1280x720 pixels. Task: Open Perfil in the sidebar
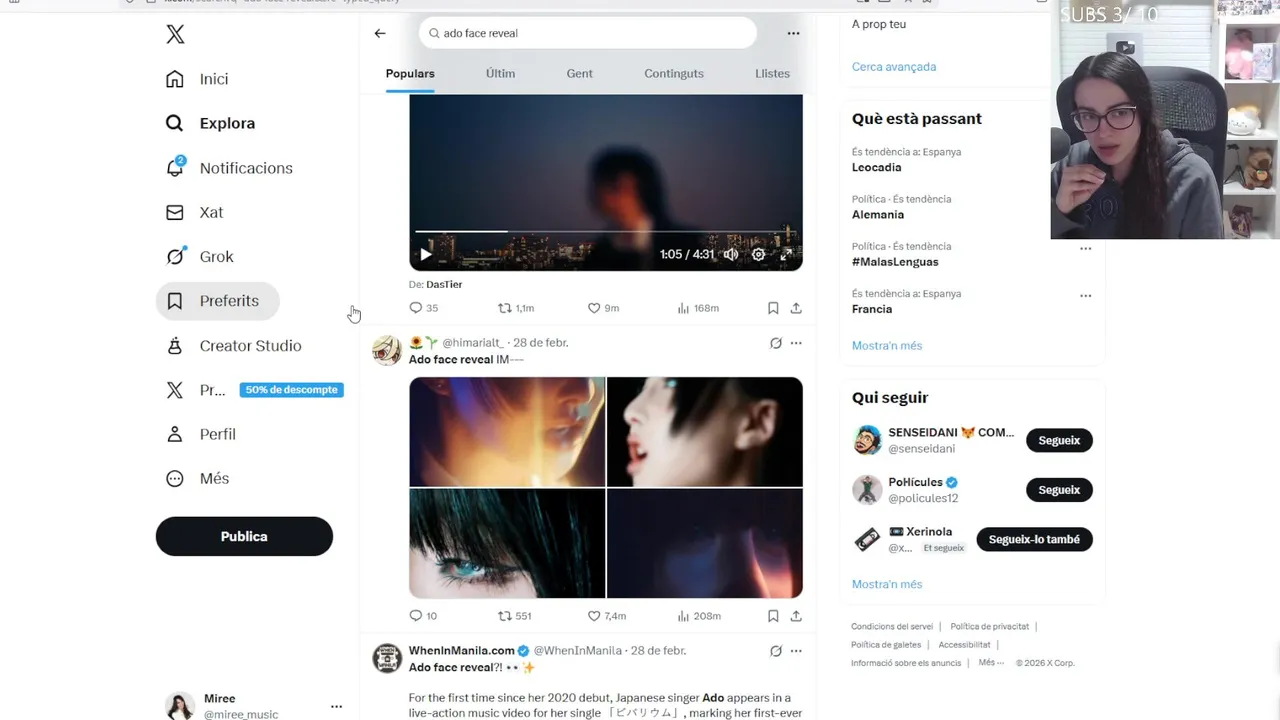coord(202,434)
